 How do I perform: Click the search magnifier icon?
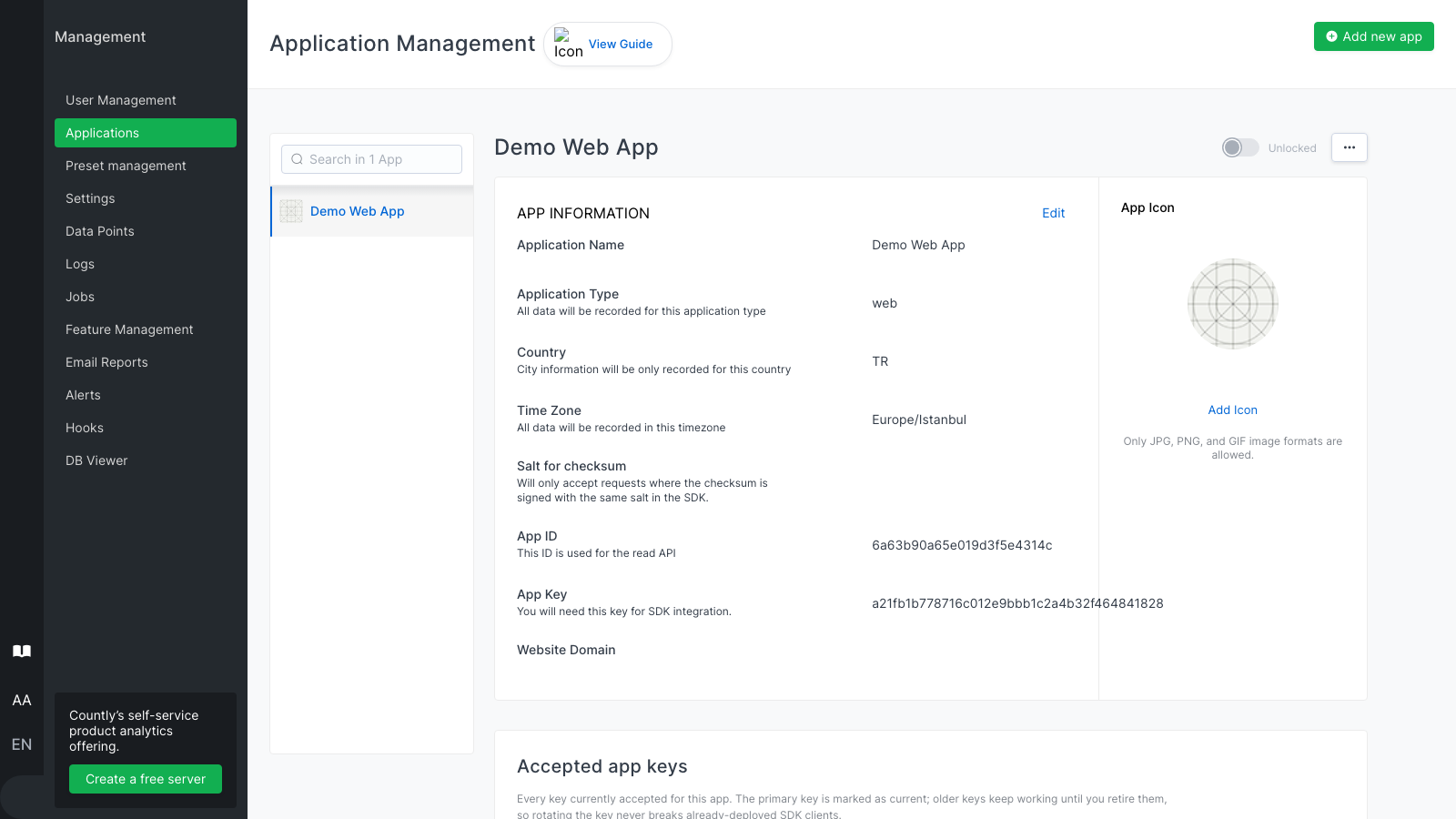pos(297,159)
